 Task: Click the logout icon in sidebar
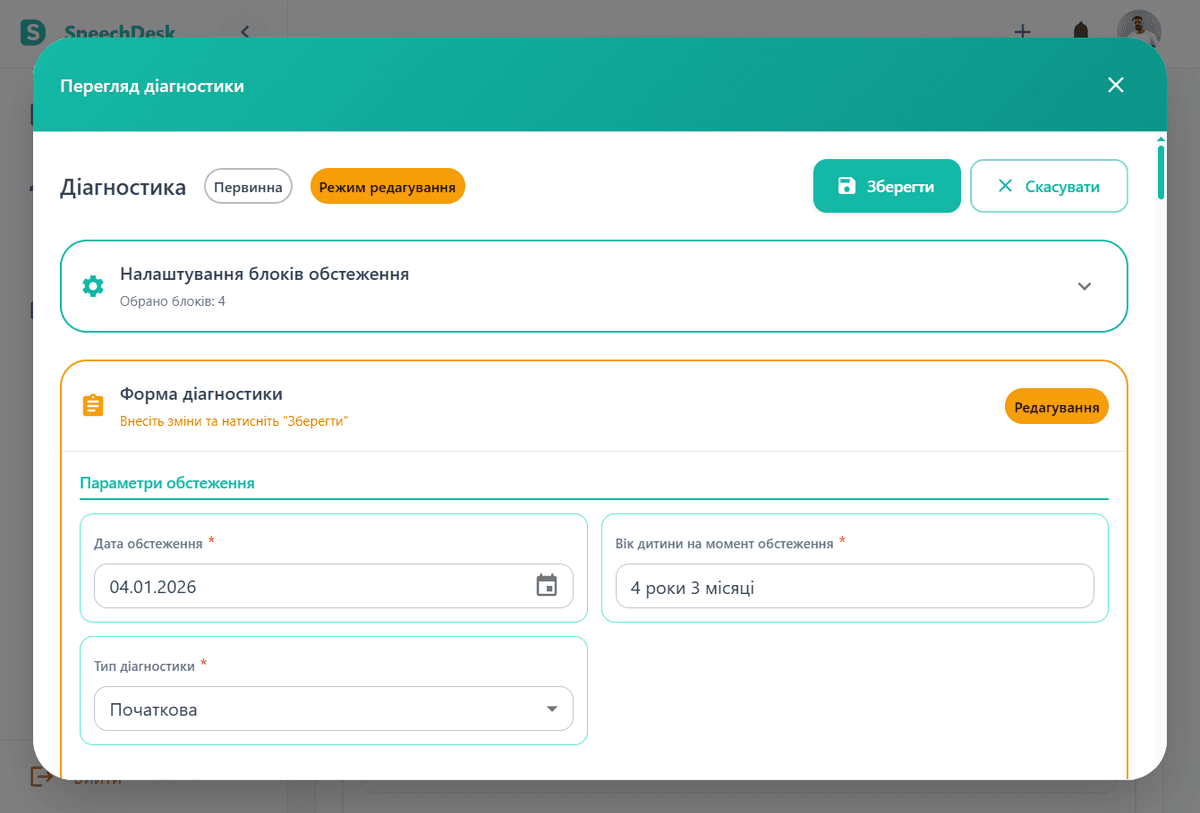click(x=41, y=777)
